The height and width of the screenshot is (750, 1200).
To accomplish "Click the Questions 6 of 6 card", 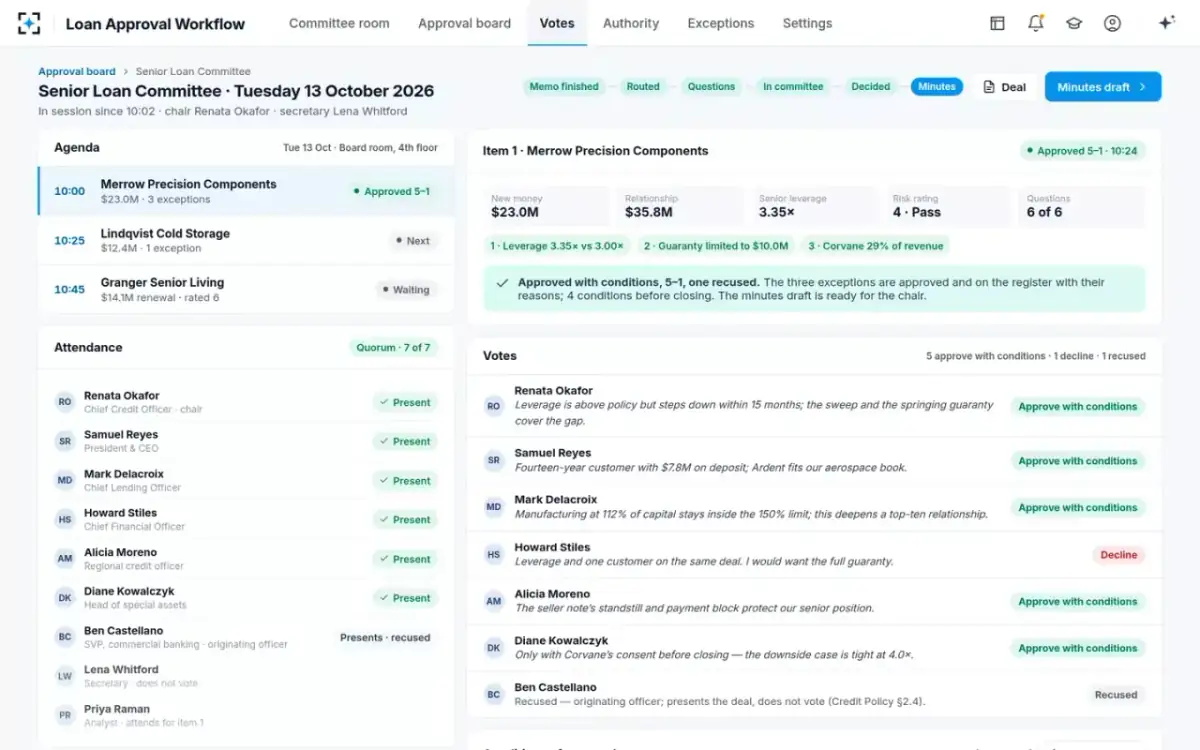I will [1082, 206].
